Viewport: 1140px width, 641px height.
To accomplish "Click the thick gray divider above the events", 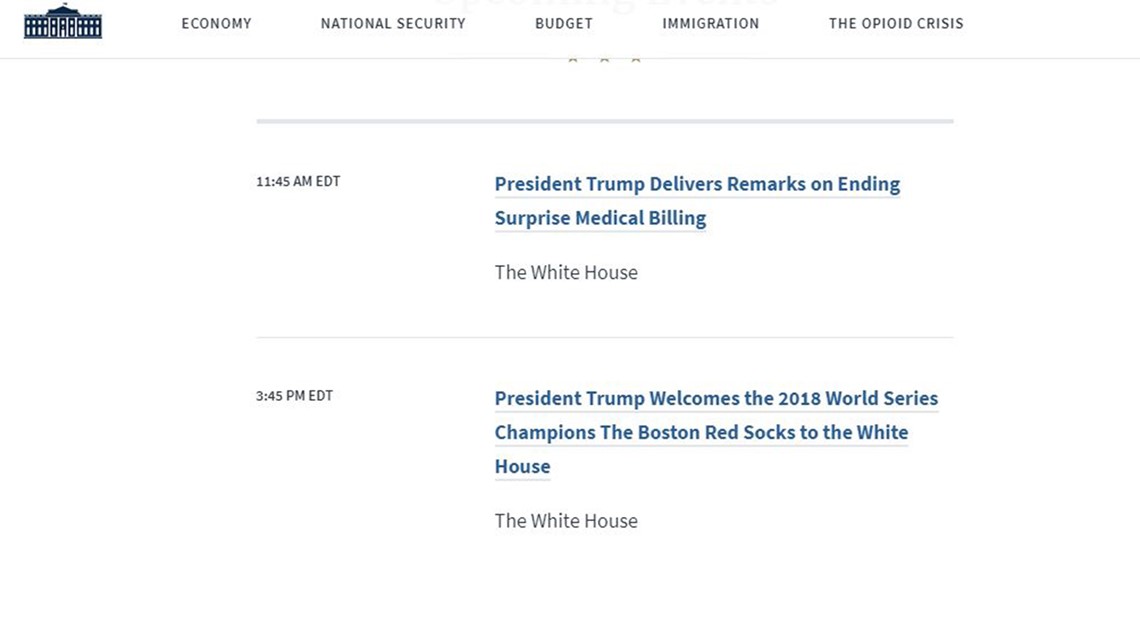I will [605, 121].
